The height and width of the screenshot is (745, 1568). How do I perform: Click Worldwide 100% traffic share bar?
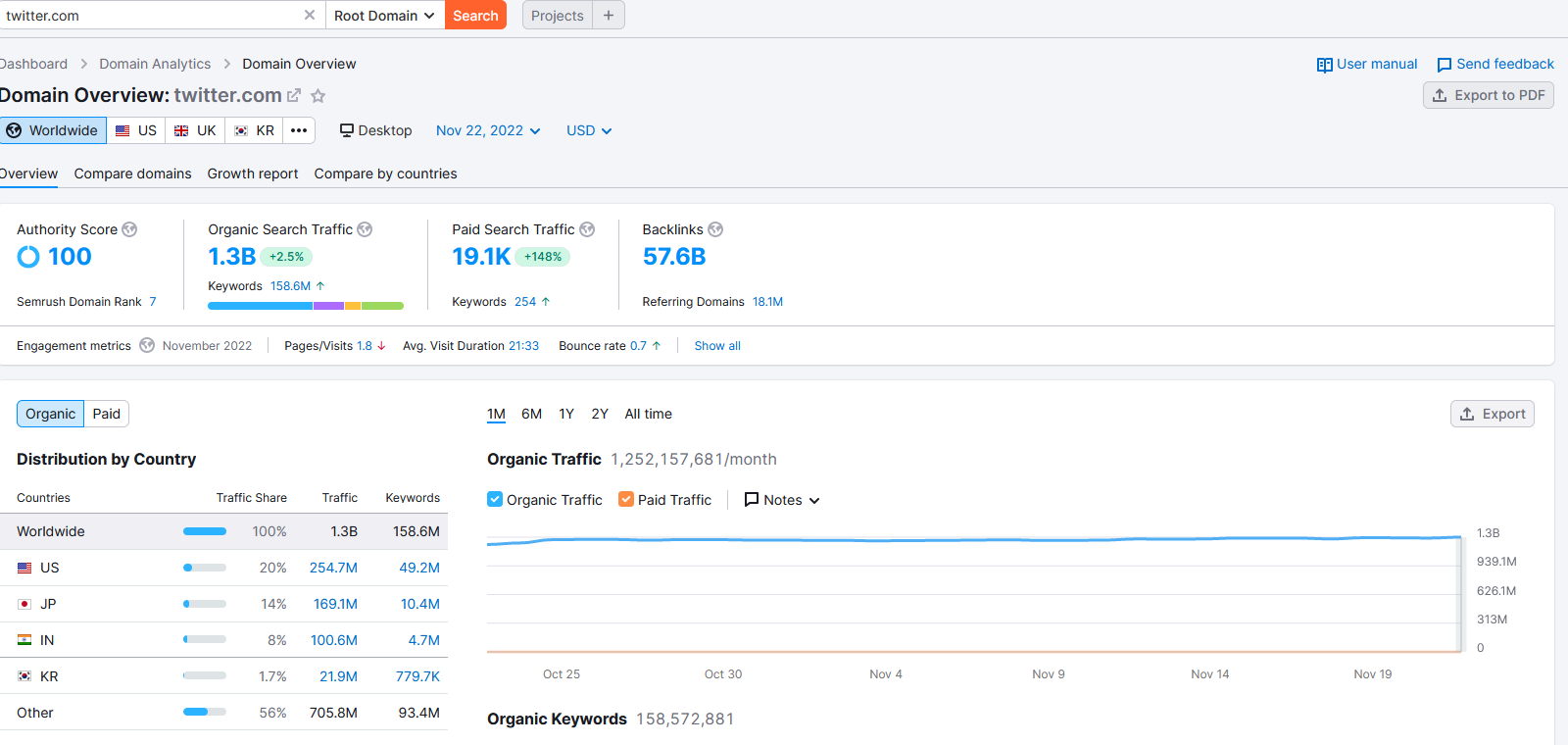205,531
